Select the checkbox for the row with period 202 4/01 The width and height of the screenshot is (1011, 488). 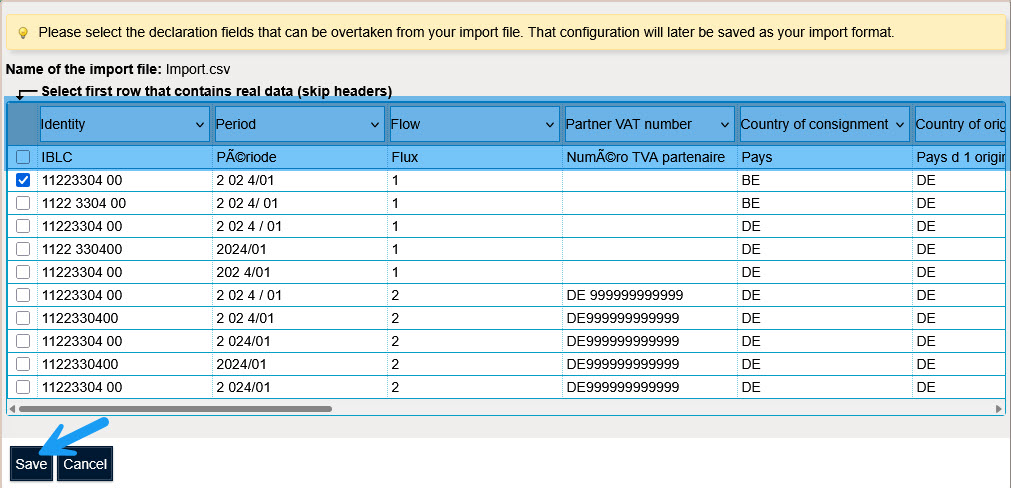pos(23,272)
